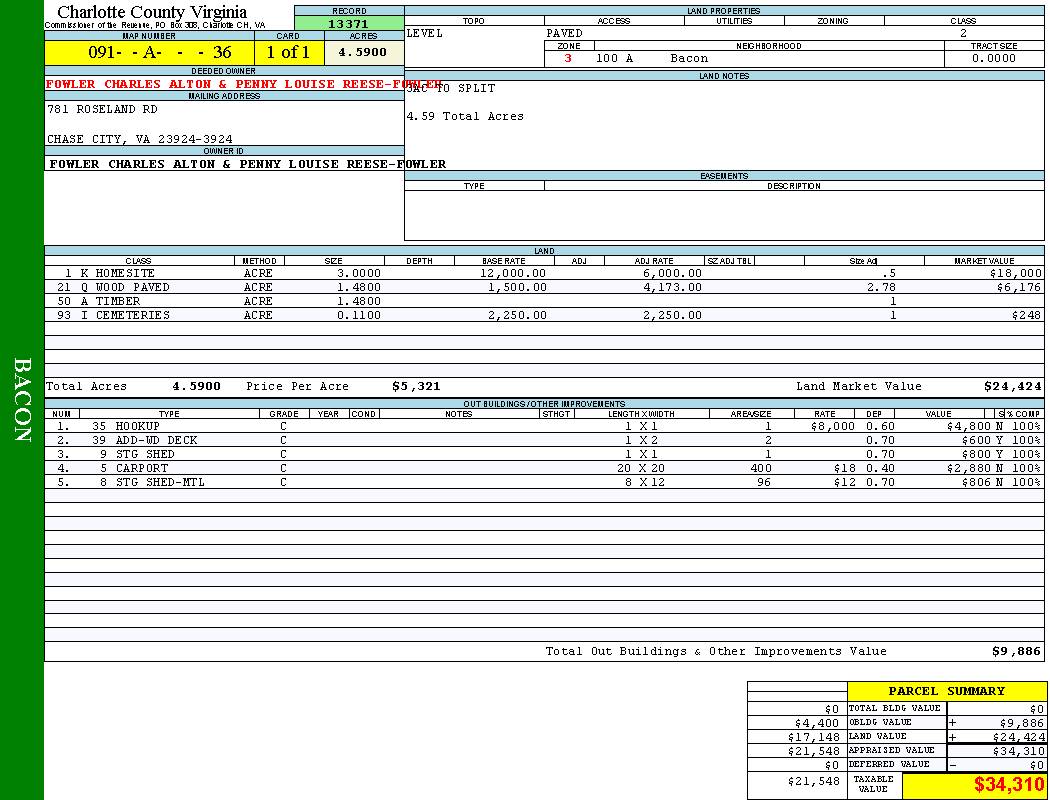Click the acres field showing 4.5900
This screenshot has width=1050, height=800.
click(x=363, y=53)
